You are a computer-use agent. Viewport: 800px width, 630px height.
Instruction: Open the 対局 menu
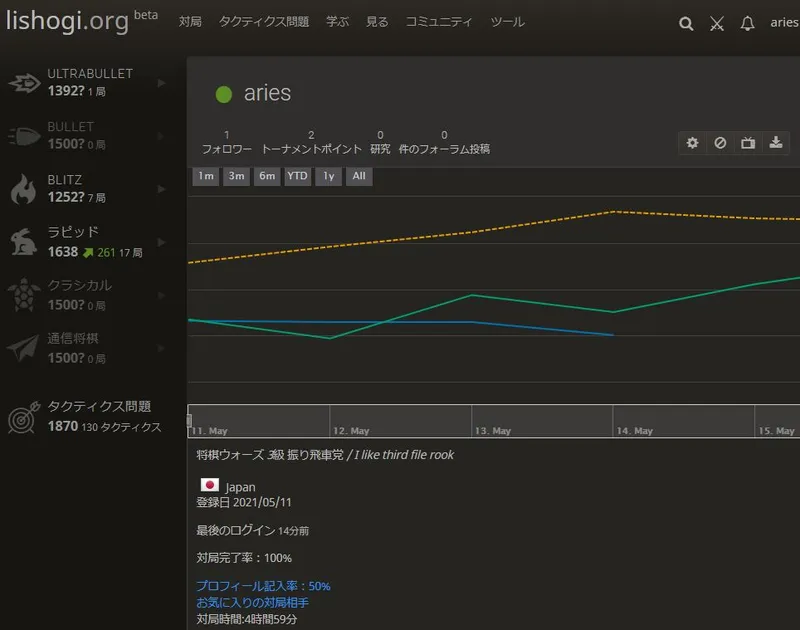pyautogui.click(x=190, y=22)
